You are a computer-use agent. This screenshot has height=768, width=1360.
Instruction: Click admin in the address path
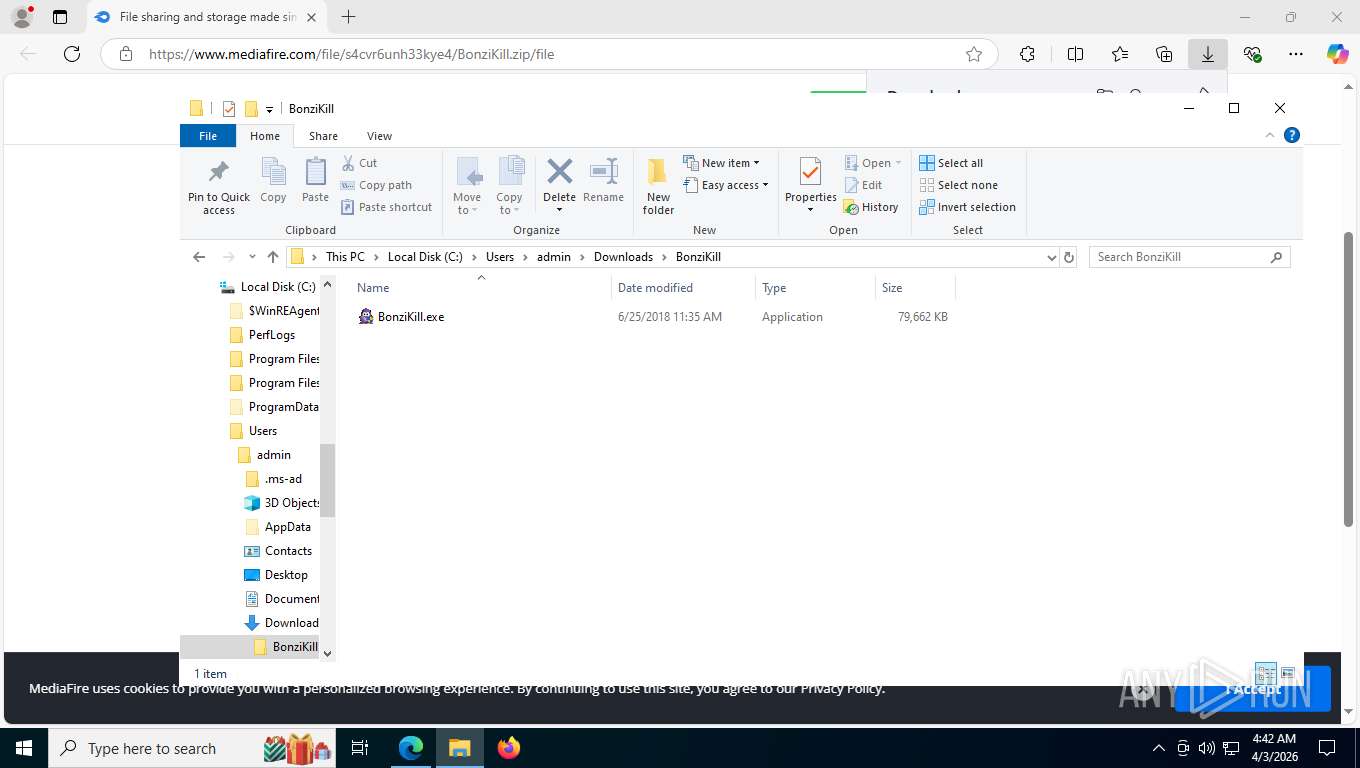554,257
